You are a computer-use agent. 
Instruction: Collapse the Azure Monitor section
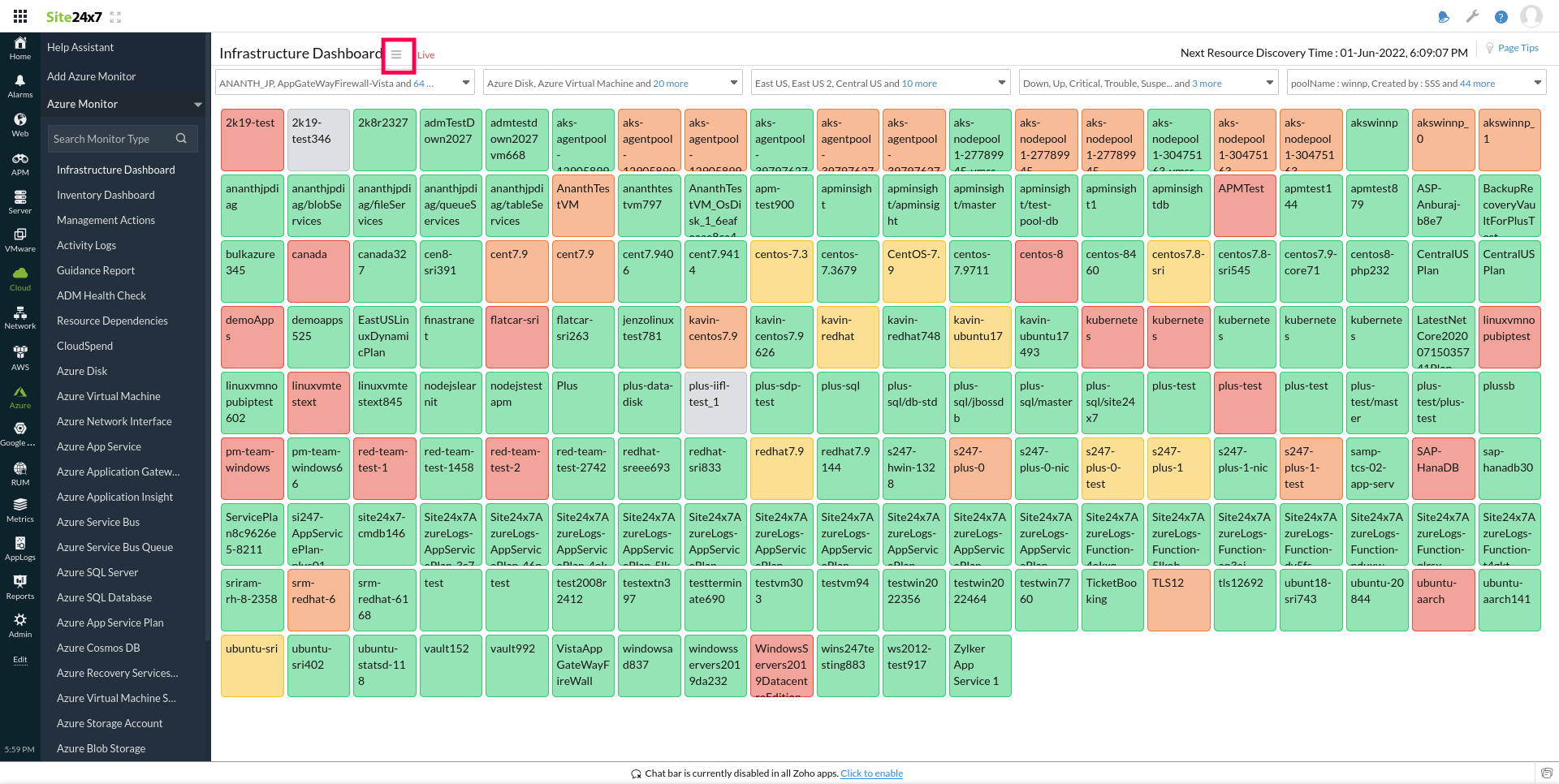tap(197, 105)
